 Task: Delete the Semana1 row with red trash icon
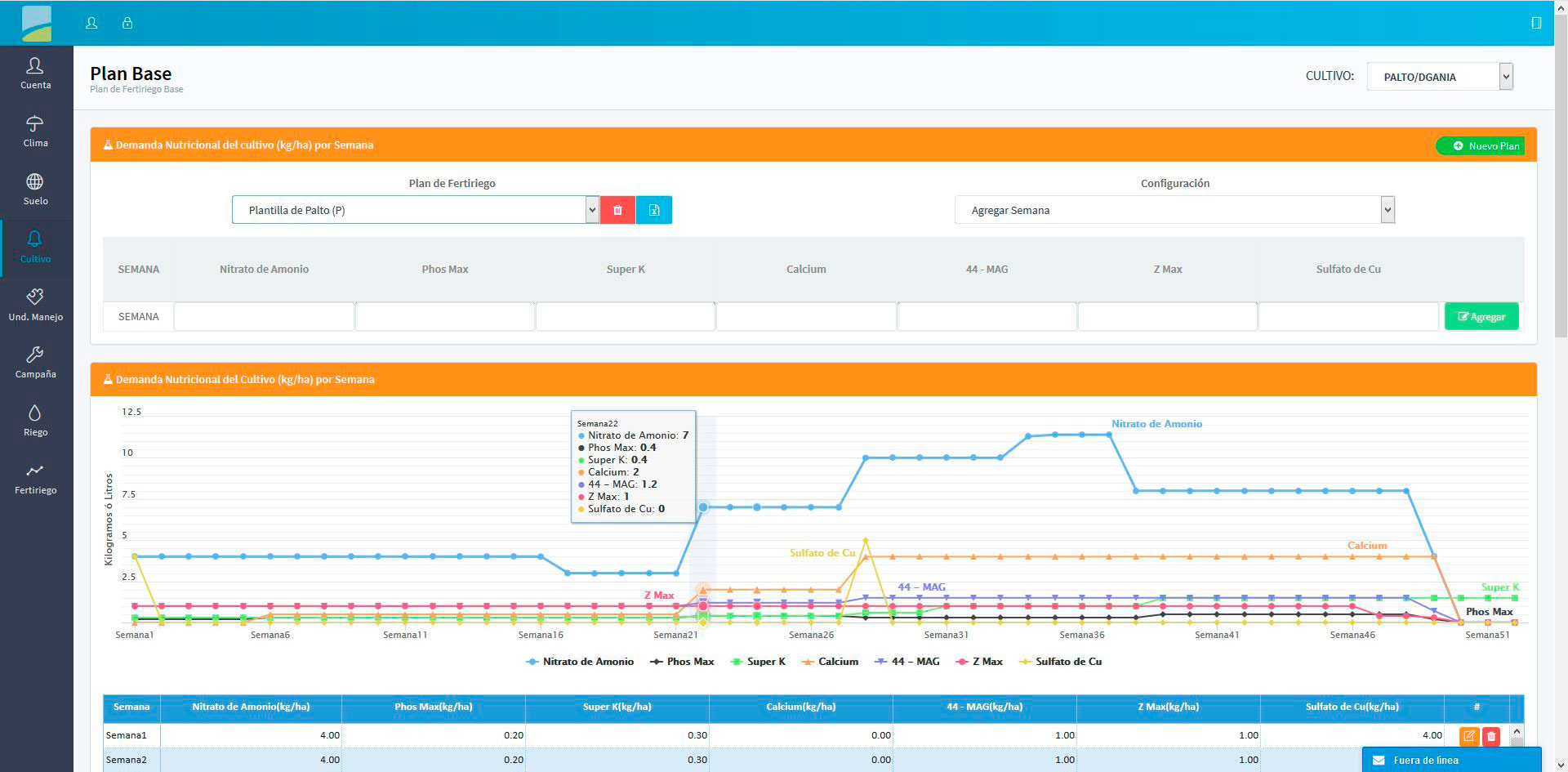(x=1491, y=736)
